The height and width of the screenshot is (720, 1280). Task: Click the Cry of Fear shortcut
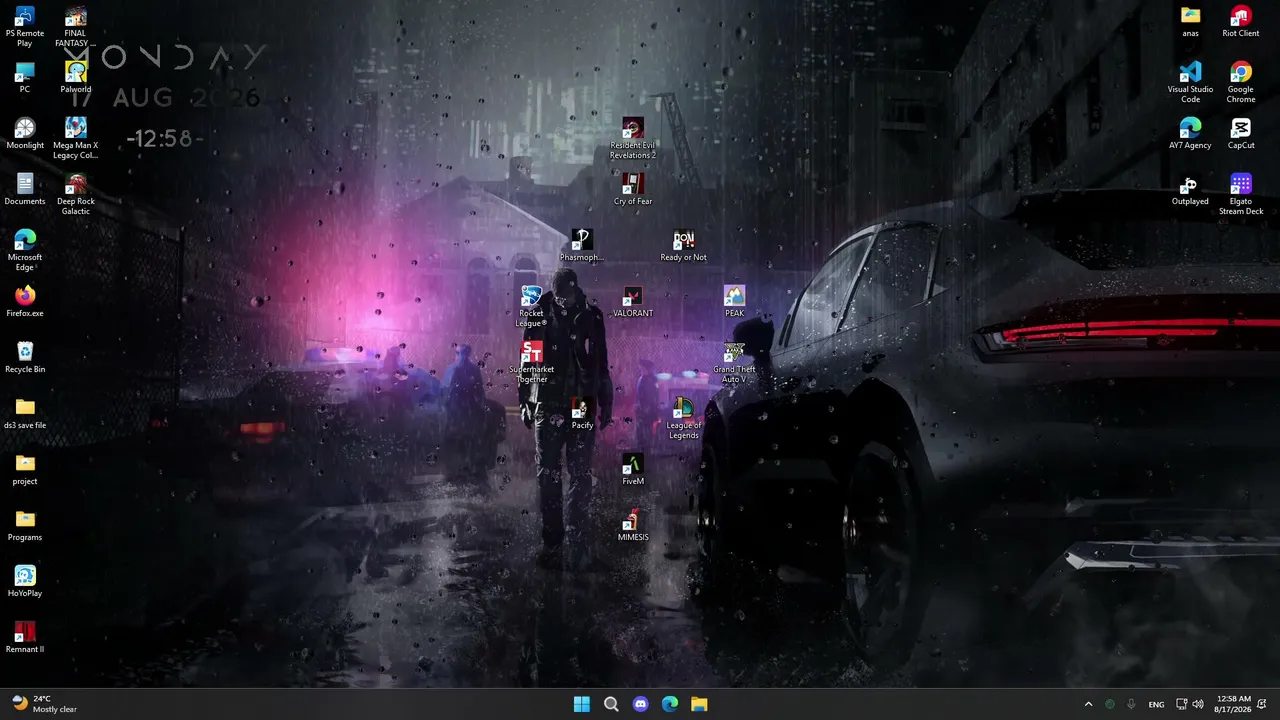click(633, 190)
